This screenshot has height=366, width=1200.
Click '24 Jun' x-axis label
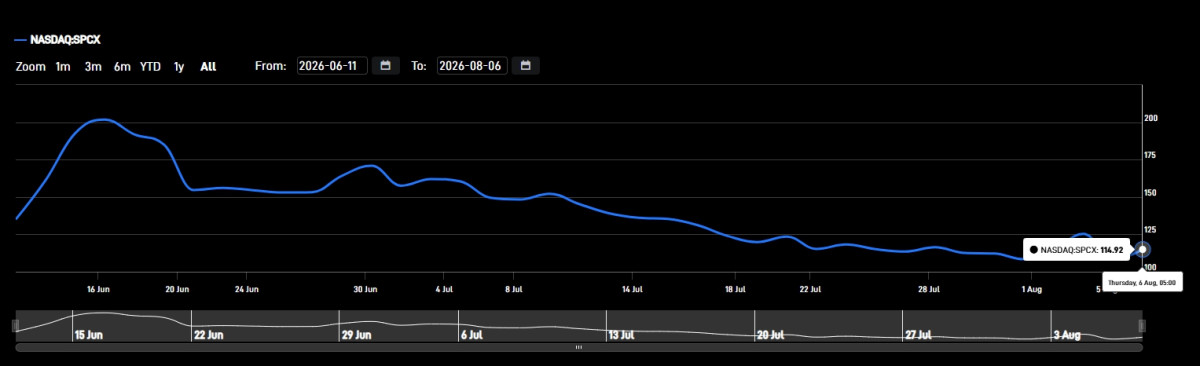tap(246, 289)
